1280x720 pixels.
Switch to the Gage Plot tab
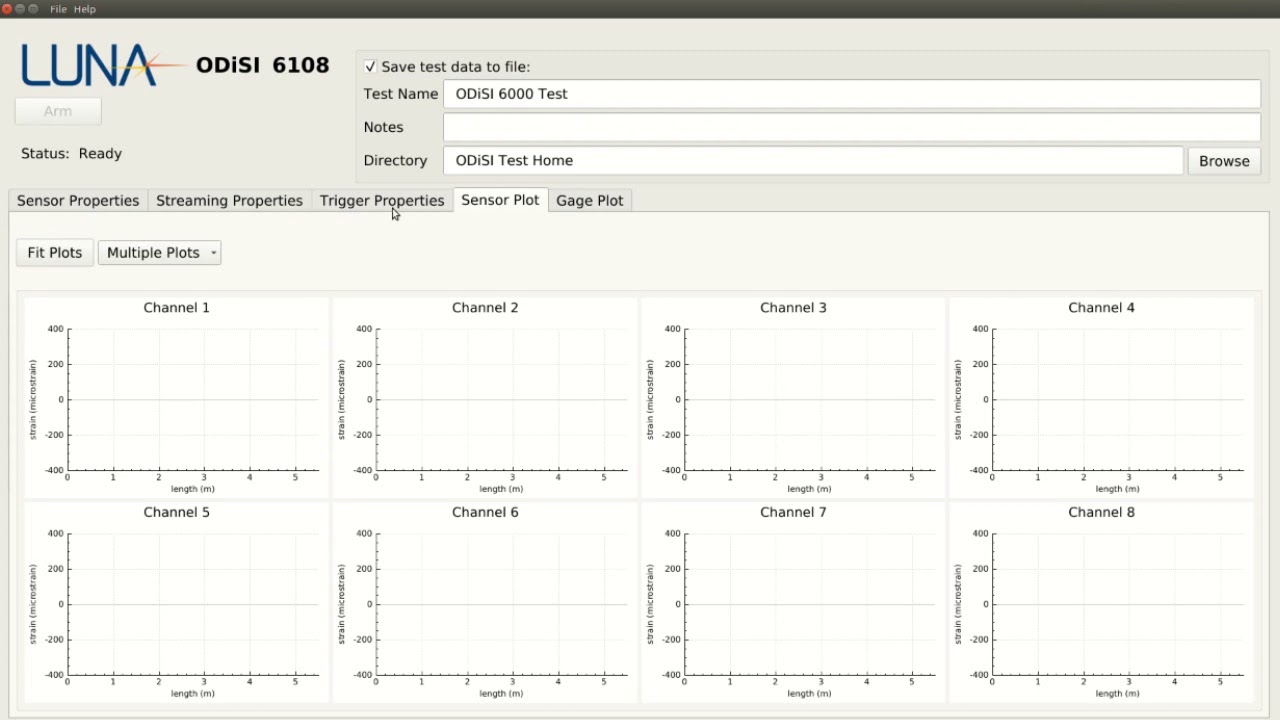click(x=590, y=200)
